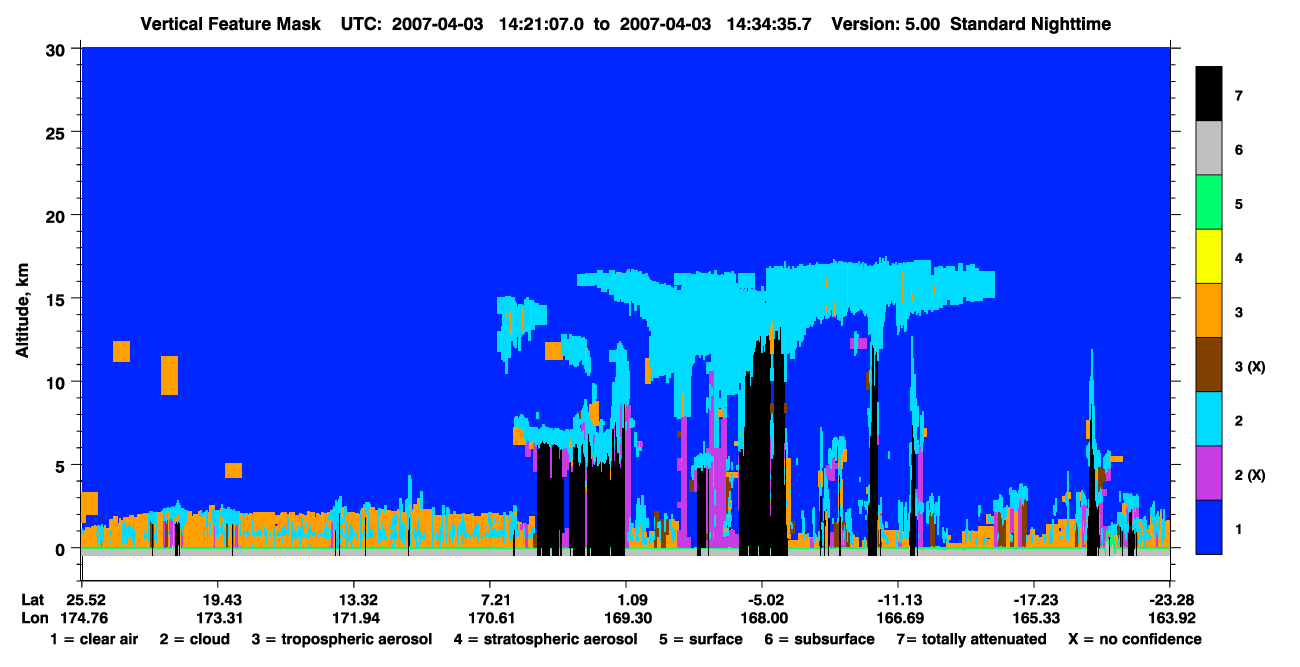
Task: Click the y-axis tick label 15
Action: point(58,299)
